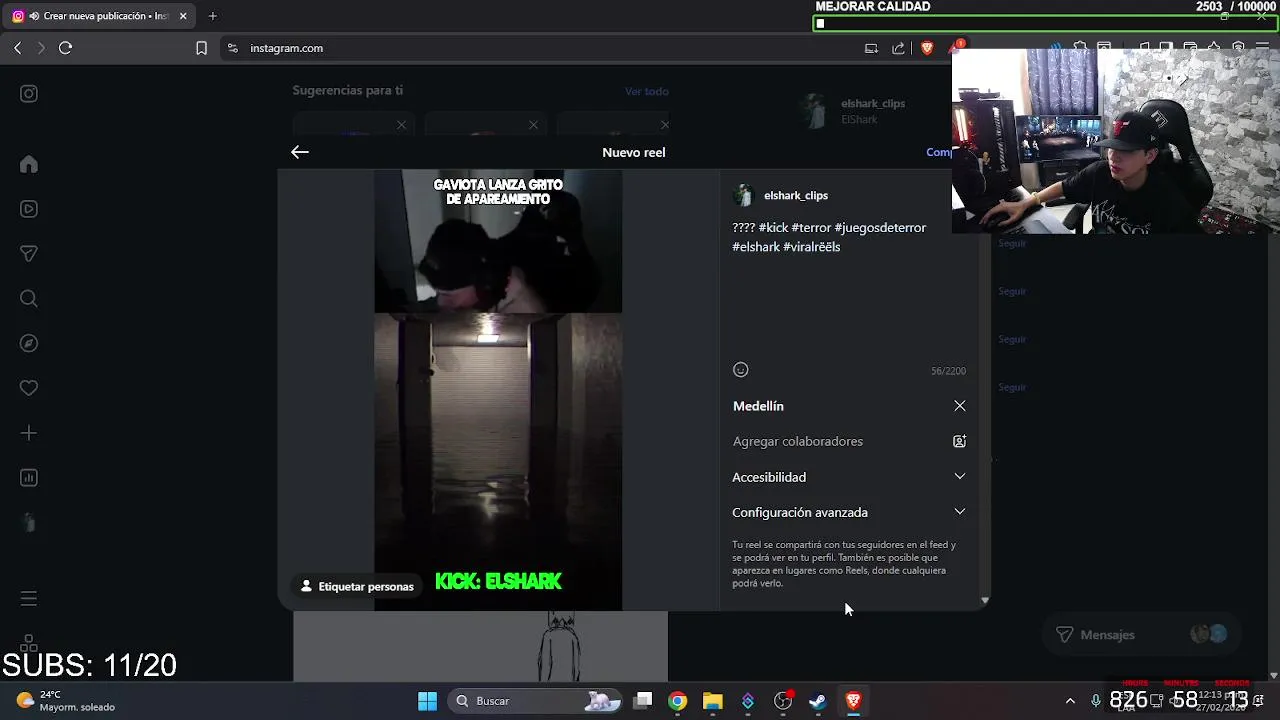The height and width of the screenshot is (720, 1280).
Task: Open the hamburger More menu in the sidebar
Action: [x=29, y=598]
